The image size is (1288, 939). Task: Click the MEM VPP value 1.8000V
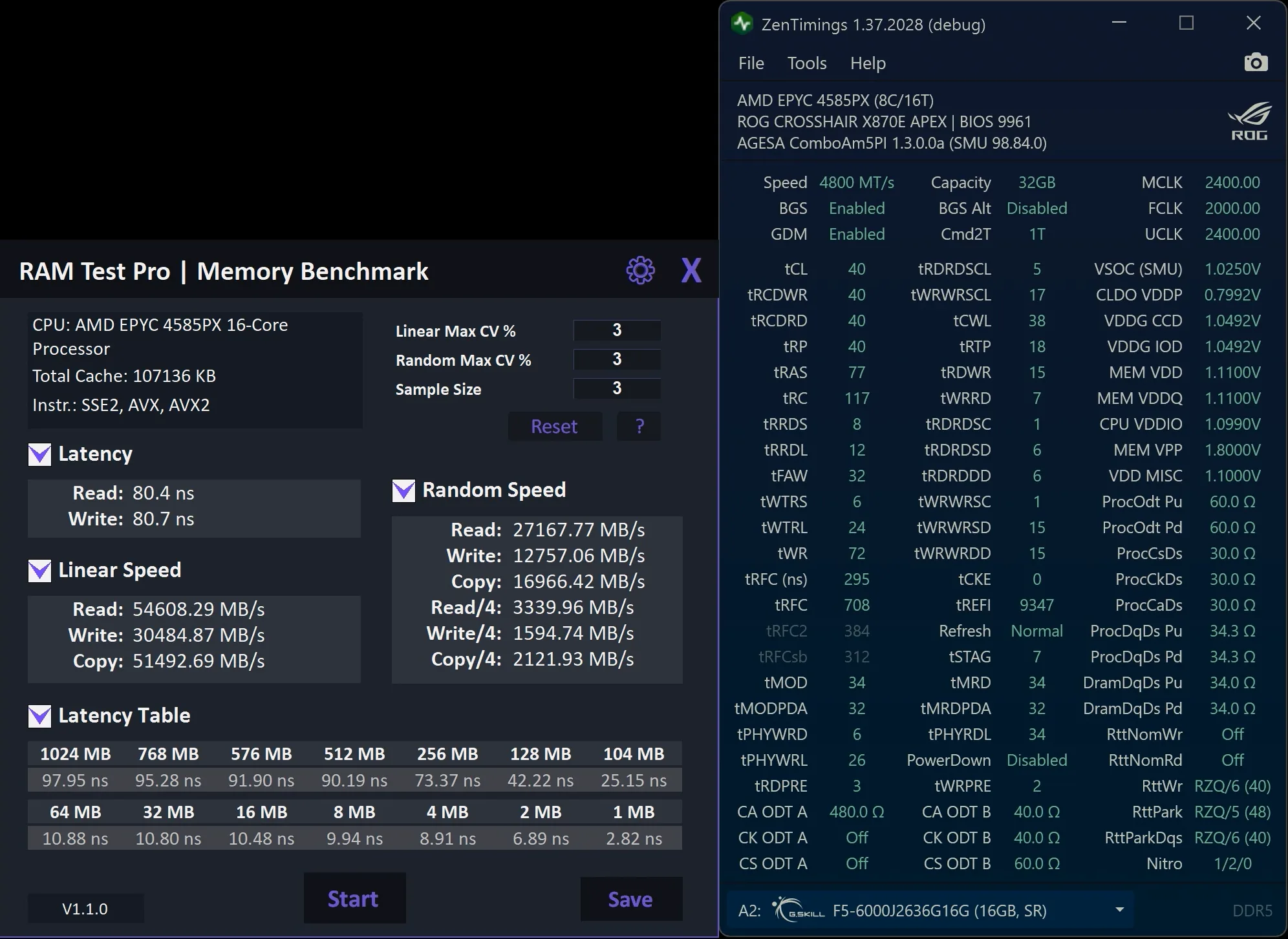pyautogui.click(x=1232, y=450)
